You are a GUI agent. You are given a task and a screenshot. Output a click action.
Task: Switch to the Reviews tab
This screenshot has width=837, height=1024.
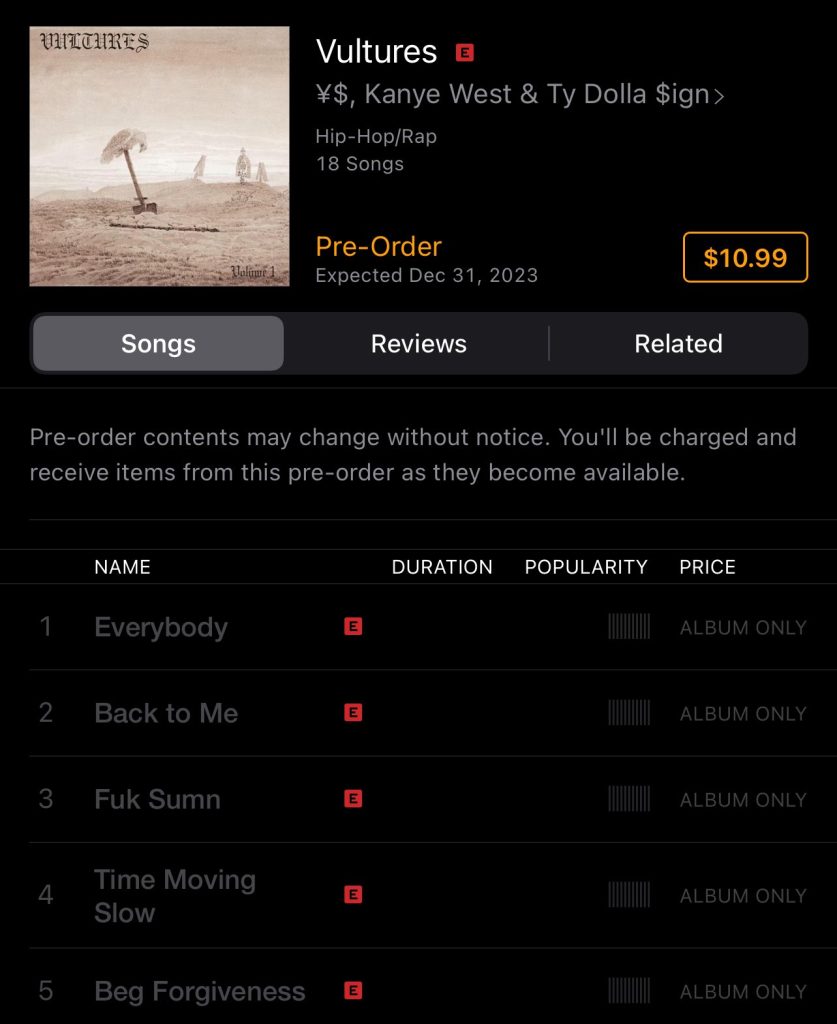pos(418,344)
